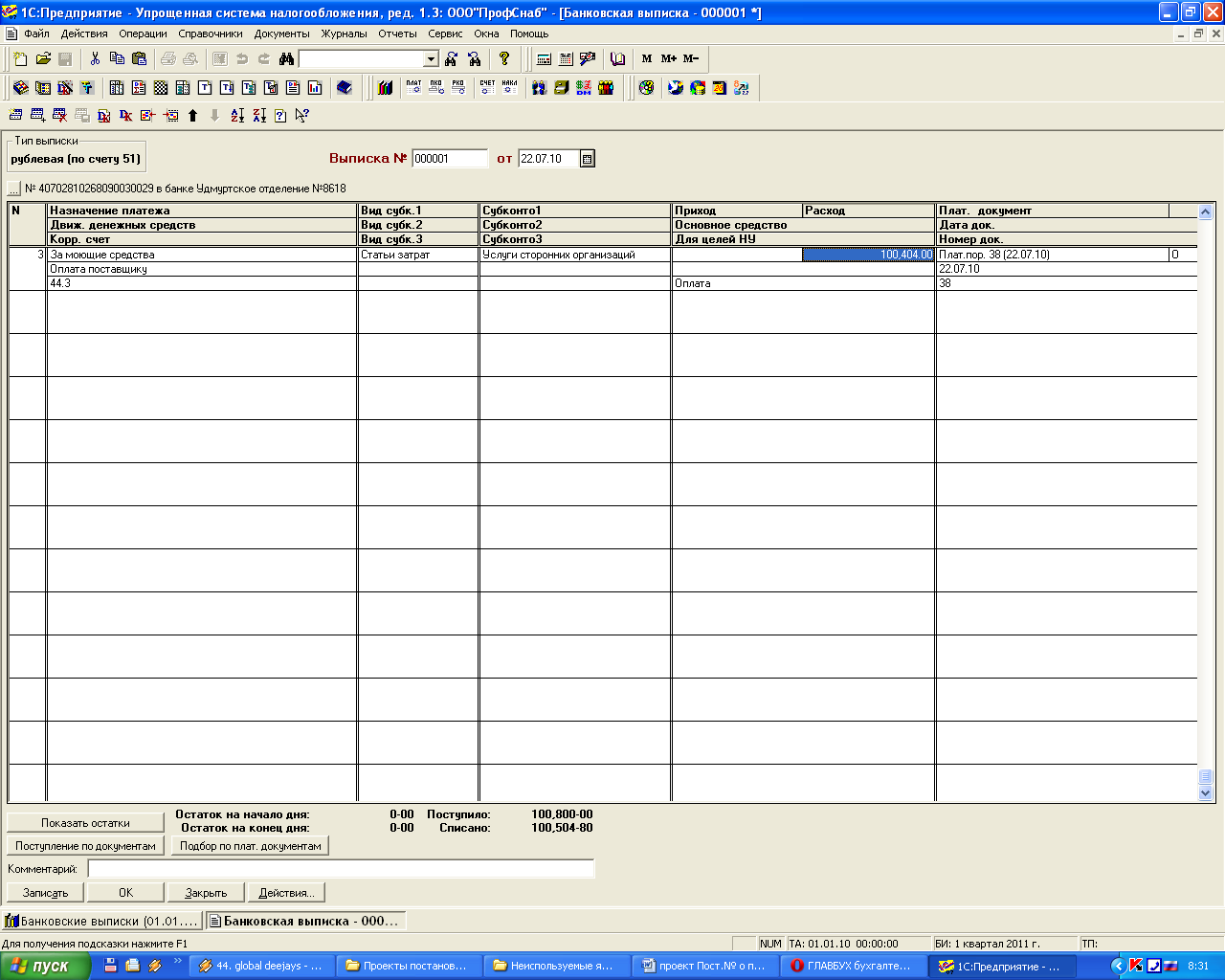
Task: Click the Open file folder icon
Action: point(43,59)
